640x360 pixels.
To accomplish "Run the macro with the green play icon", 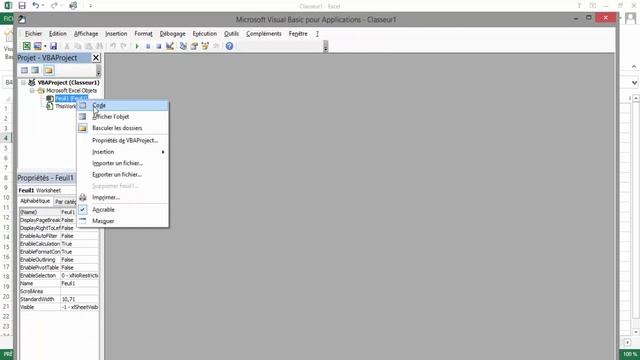I will (137, 46).
